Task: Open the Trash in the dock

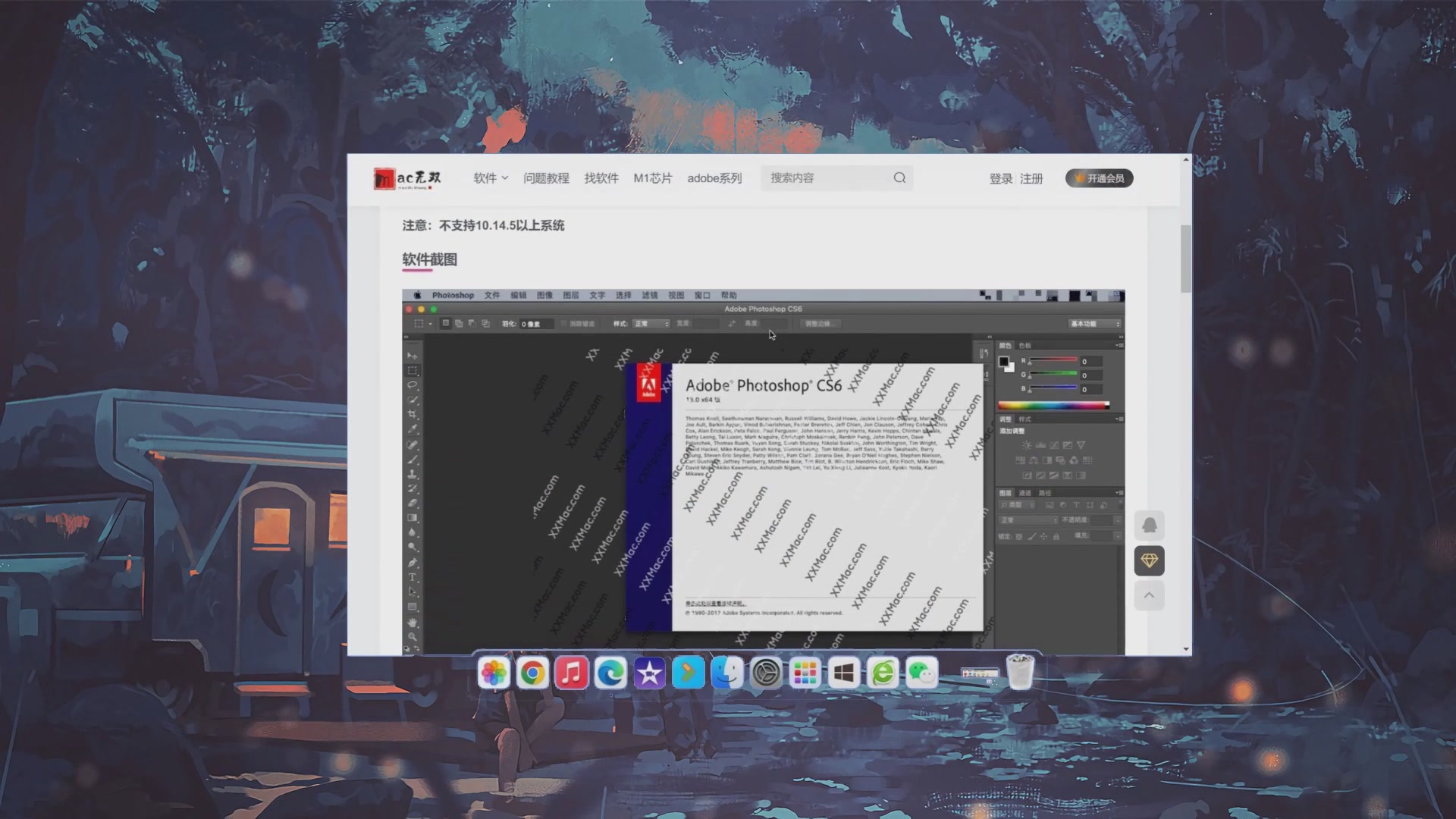Action: 1020,672
